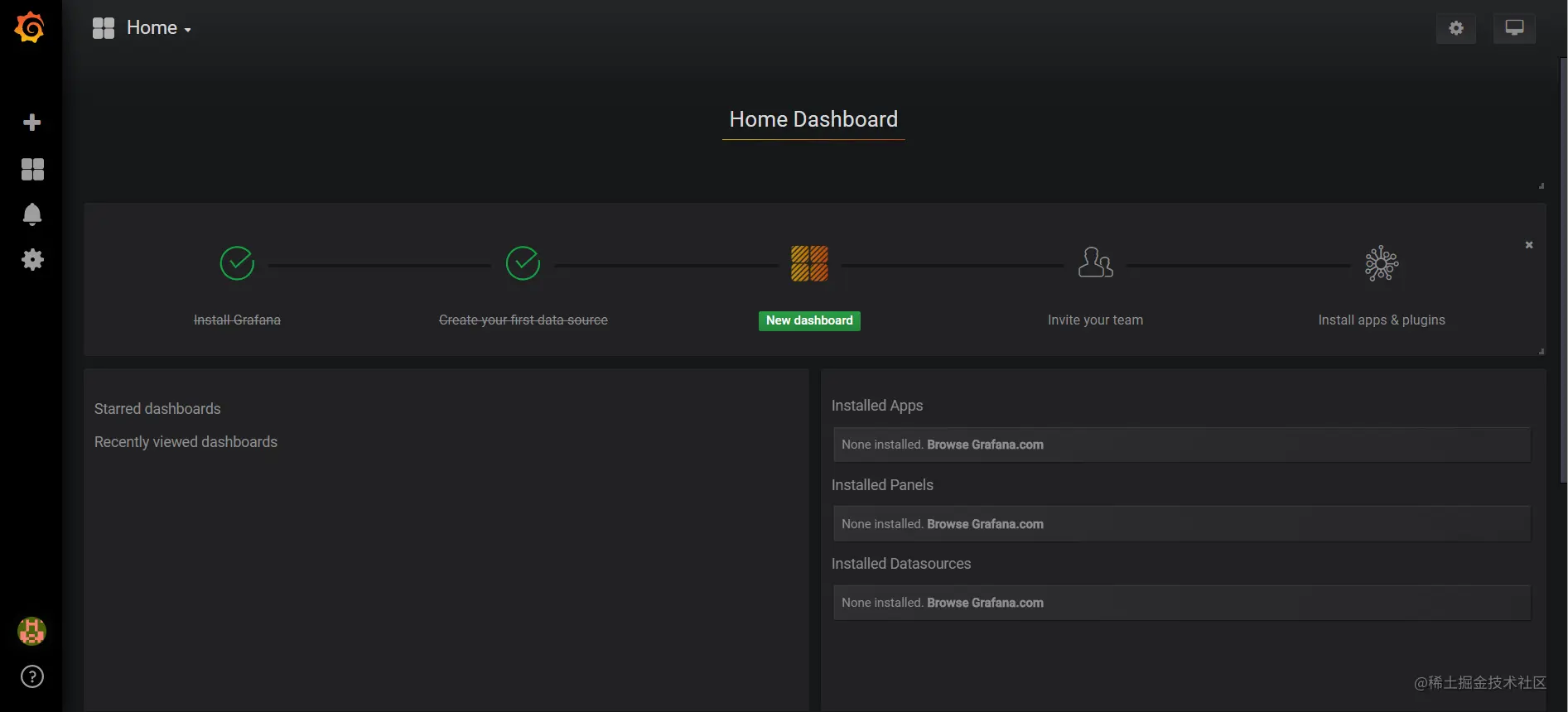The height and width of the screenshot is (712, 1568).
Task: Click the Installed Panels heading
Action: (x=882, y=485)
